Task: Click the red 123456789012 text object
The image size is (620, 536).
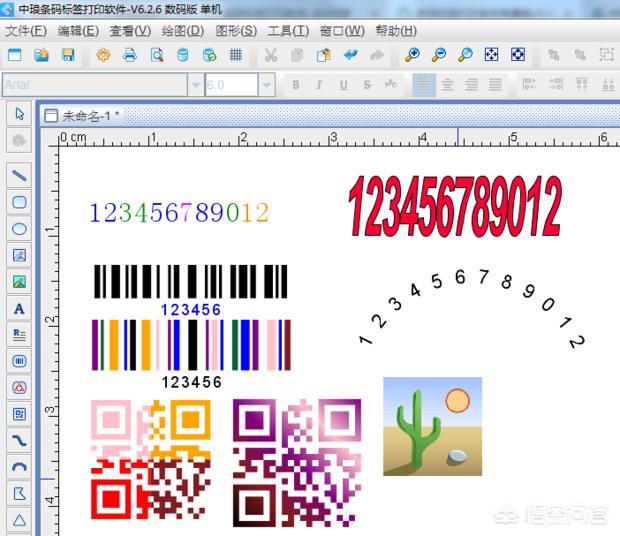Action: pyautogui.click(x=455, y=206)
